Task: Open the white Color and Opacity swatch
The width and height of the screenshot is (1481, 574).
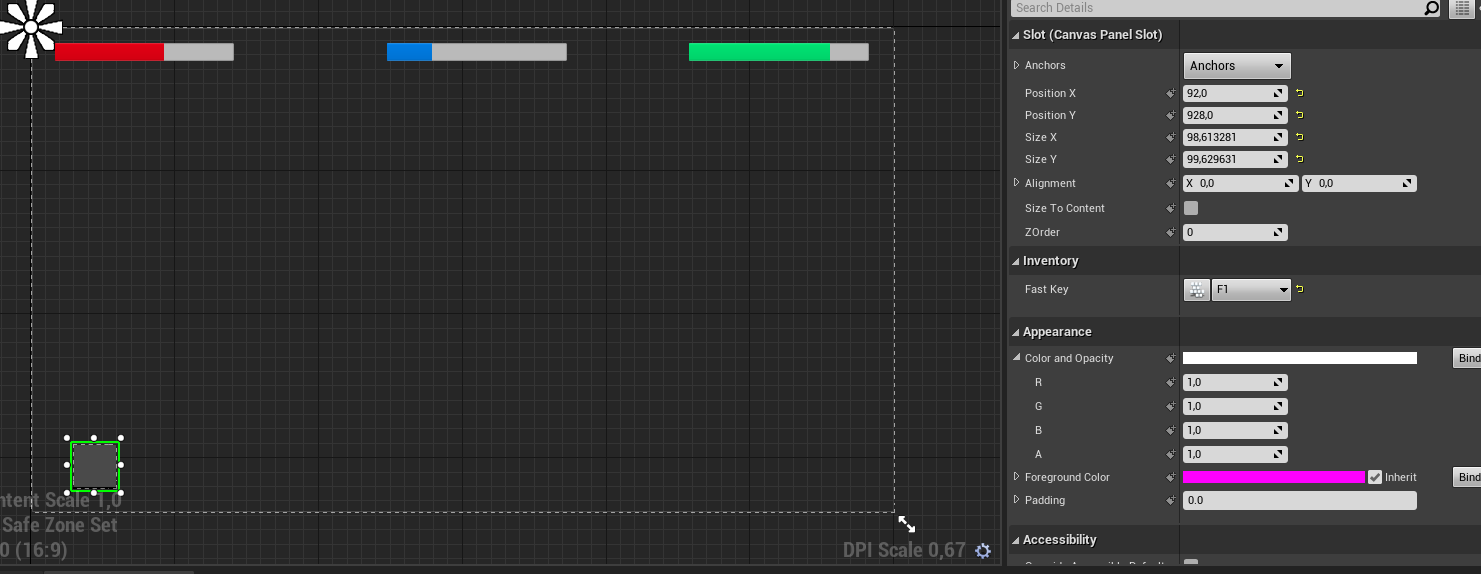Action: click(x=1300, y=358)
